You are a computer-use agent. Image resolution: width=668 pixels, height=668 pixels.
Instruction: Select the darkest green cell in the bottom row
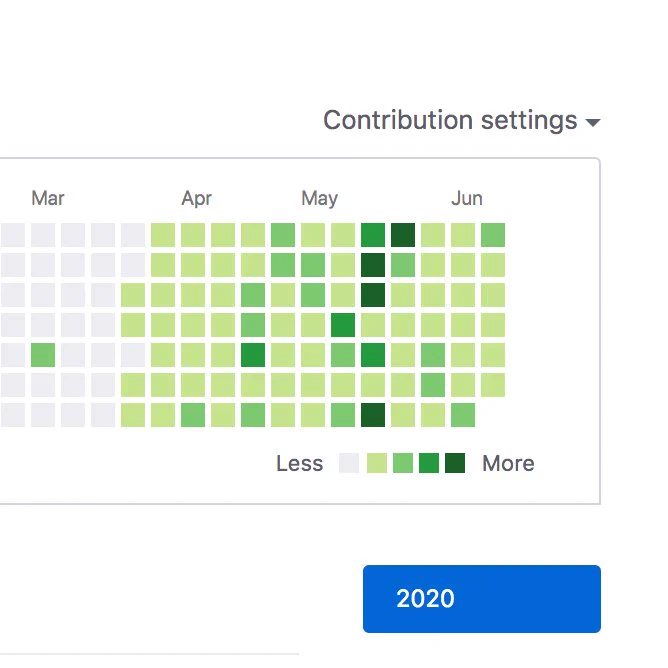[x=373, y=415]
